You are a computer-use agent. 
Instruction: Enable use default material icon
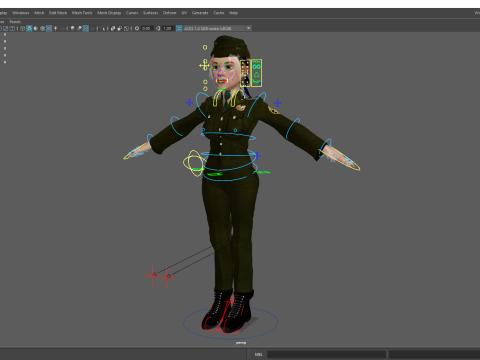point(36,28)
